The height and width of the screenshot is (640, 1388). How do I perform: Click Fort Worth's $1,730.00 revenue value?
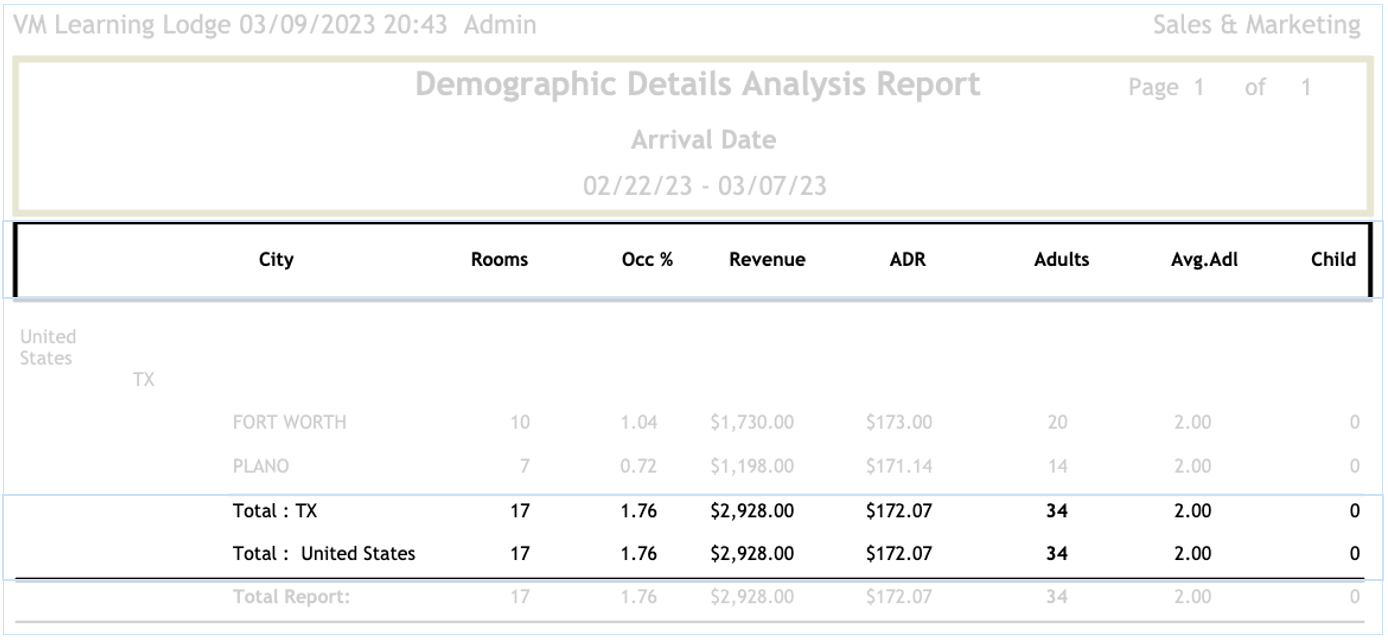tap(751, 422)
